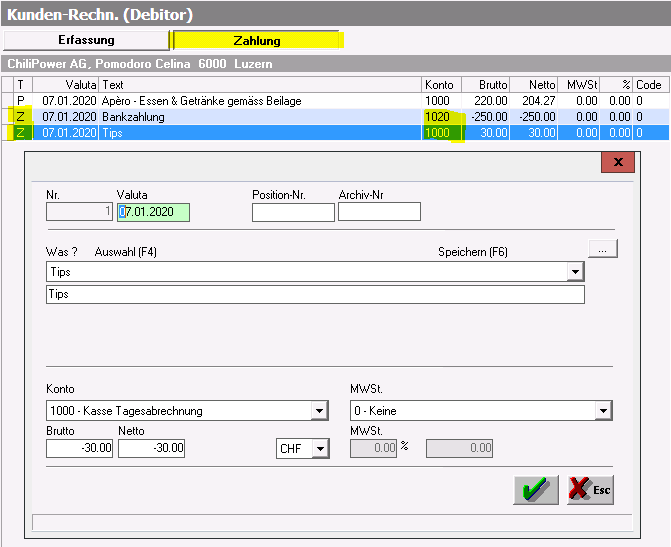Viewport: 671px width, 547px height.
Task: Click Brutto value 220.00 in Apèro row
Action: coord(490,101)
